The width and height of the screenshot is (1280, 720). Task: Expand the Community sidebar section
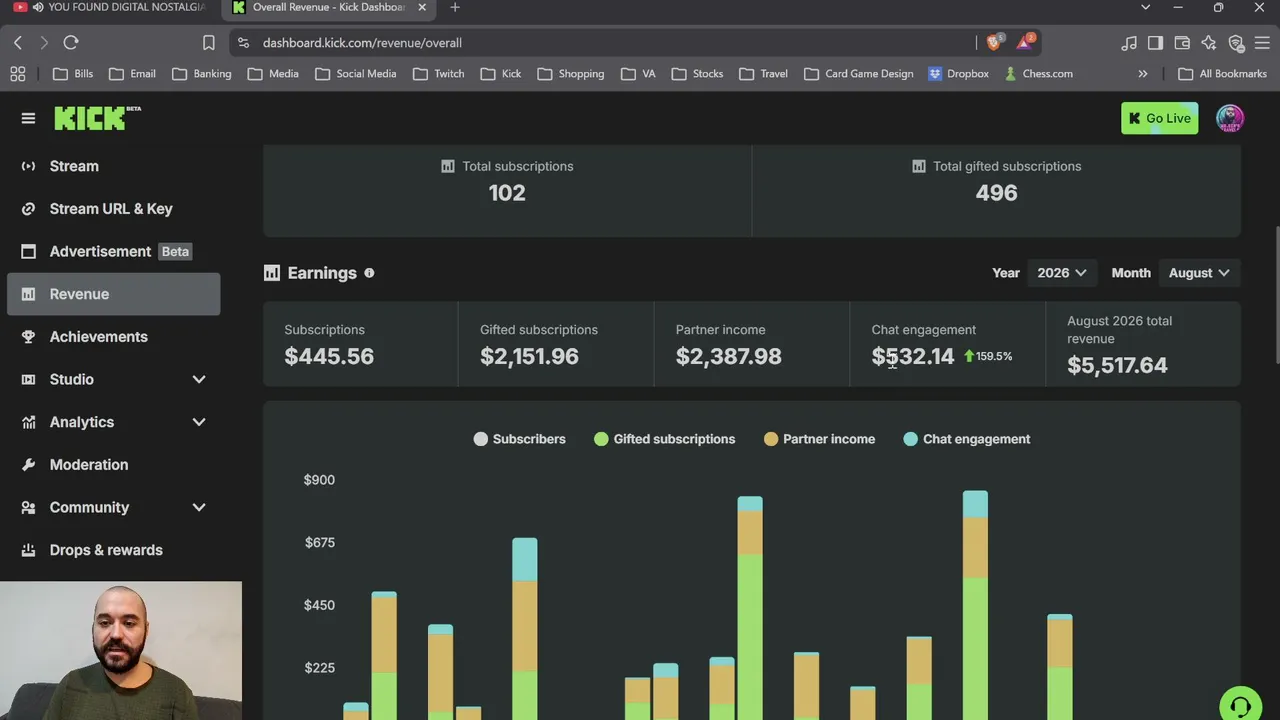113,507
